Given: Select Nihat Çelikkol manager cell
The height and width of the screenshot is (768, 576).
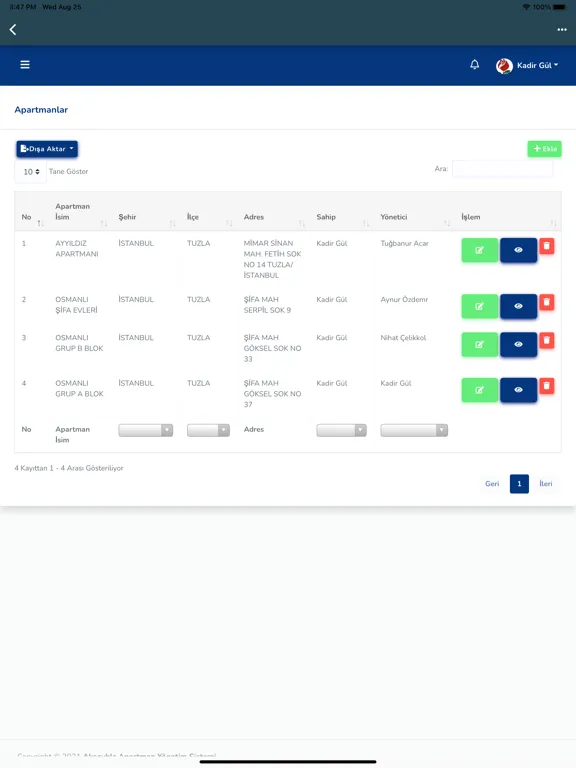Looking at the screenshot, I should pyautogui.click(x=403, y=338).
